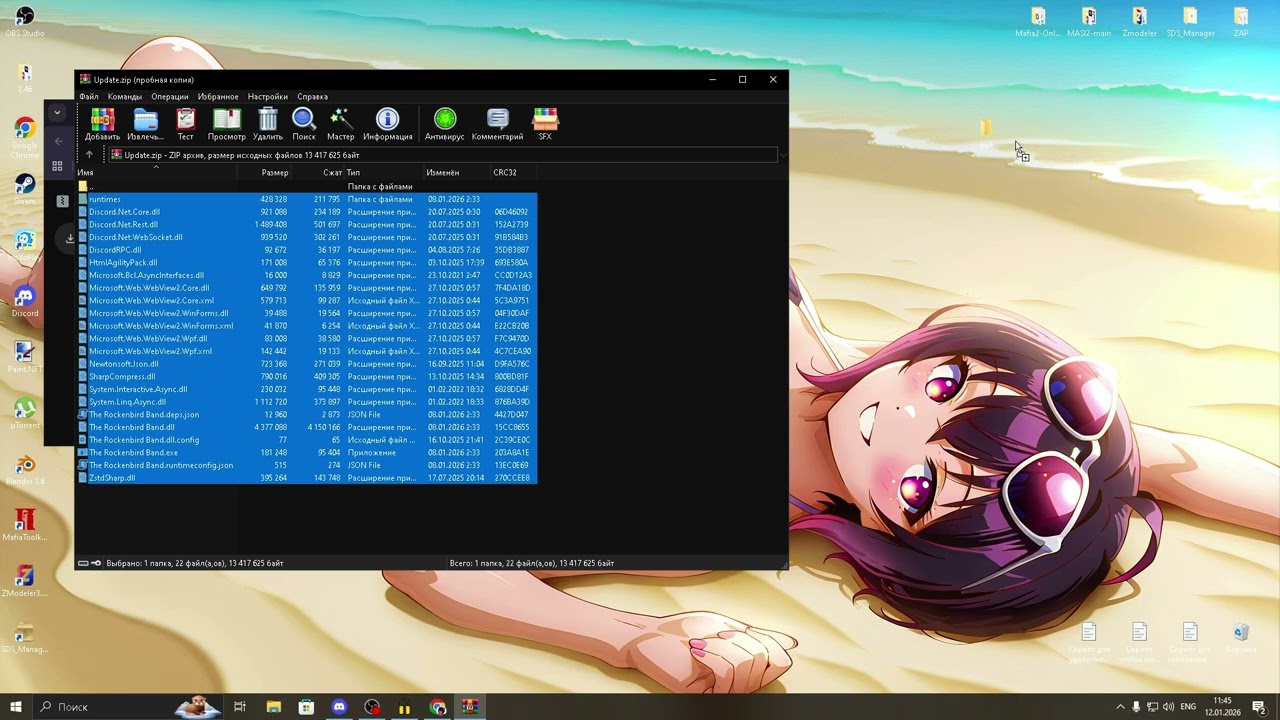Open the Файл menu

coord(89,97)
